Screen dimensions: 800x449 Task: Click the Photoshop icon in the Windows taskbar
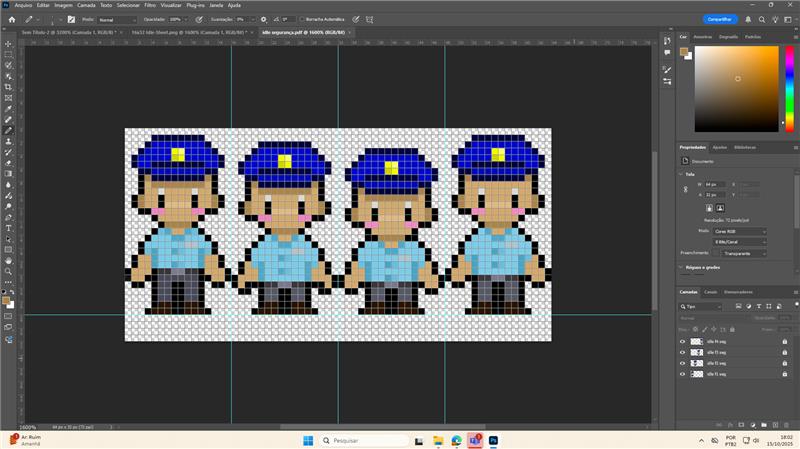[493, 440]
